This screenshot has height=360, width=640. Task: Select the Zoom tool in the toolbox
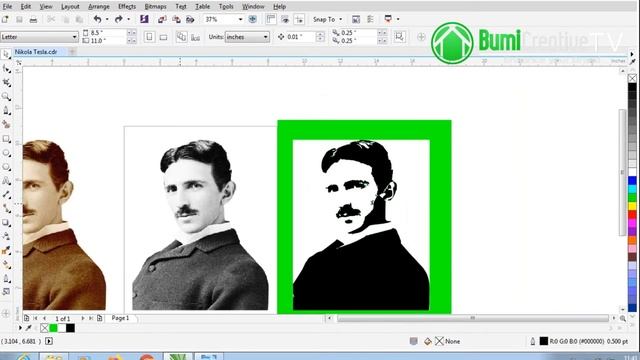(6, 96)
